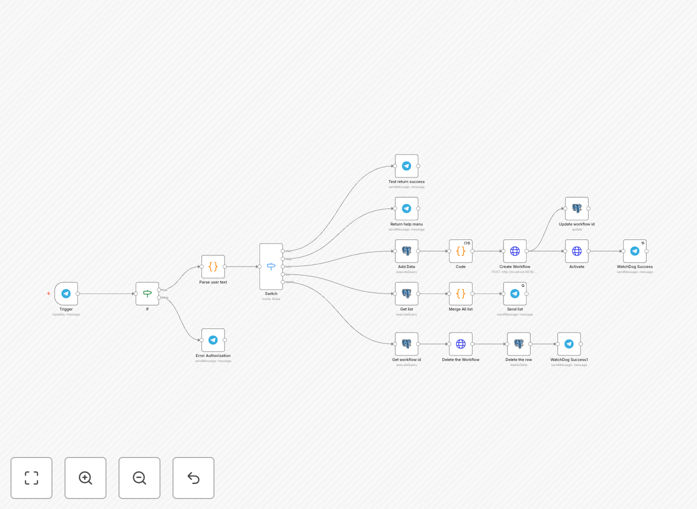Open the Add Data Postgres node
The height and width of the screenshot is (509, 697).
[x=406, y=251]
